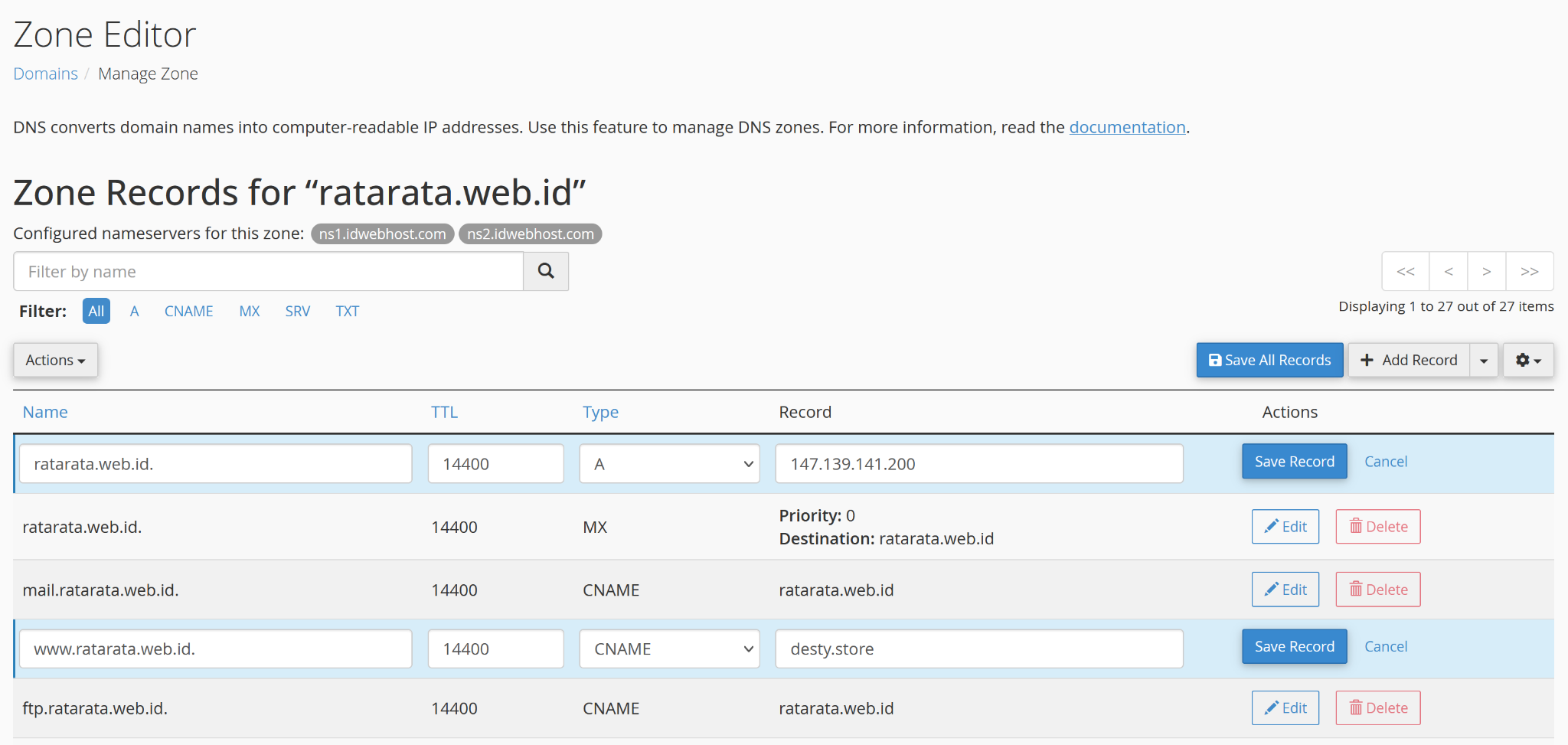The image size is (1568, 745).
Task: Go to first page with << button
Action: [1406, 271]
